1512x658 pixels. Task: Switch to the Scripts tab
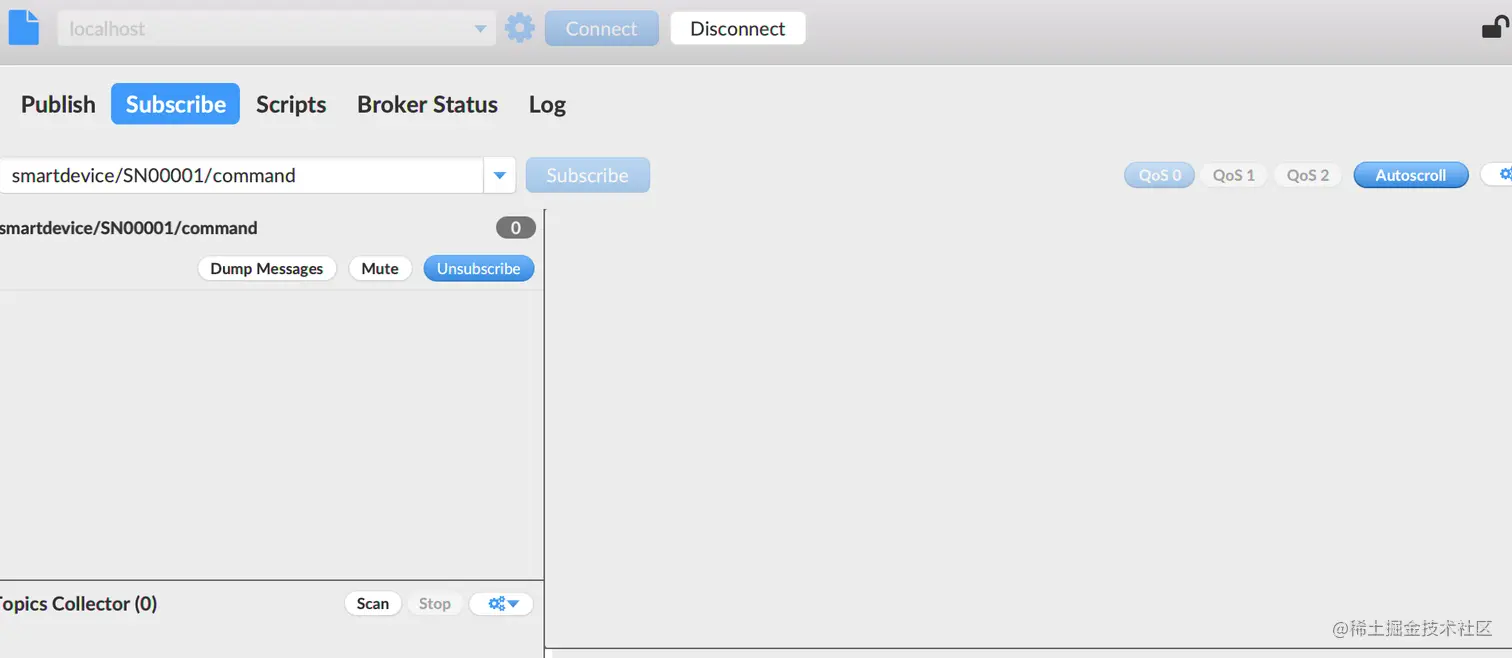pyautogui.click(x=291, y=104)
